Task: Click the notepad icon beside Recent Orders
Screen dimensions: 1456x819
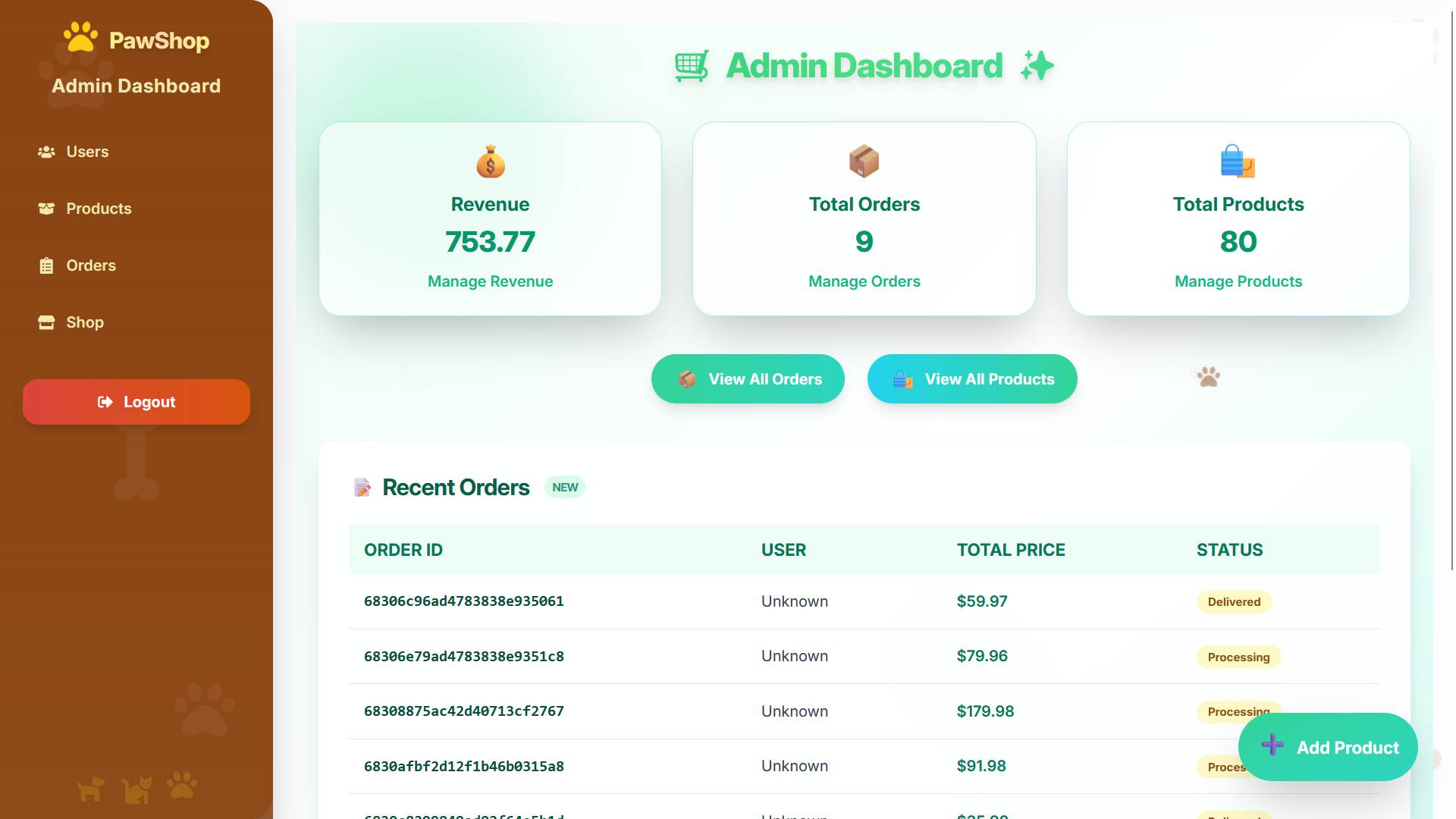Action: [362, 487]
